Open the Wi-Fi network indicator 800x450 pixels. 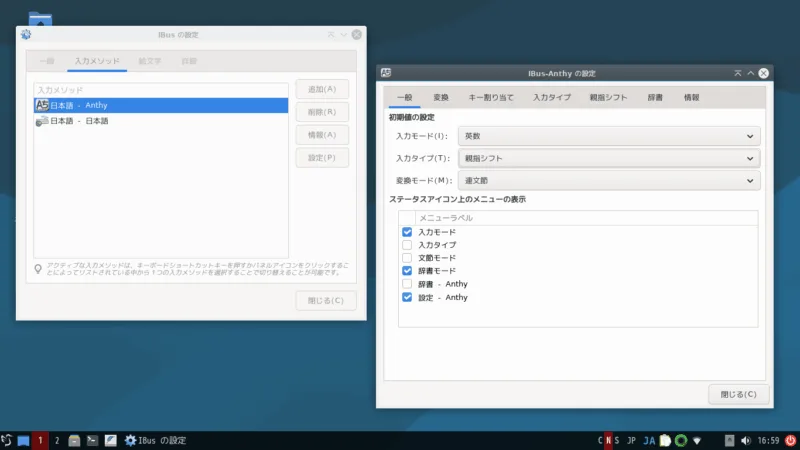[x=698, y=440]
